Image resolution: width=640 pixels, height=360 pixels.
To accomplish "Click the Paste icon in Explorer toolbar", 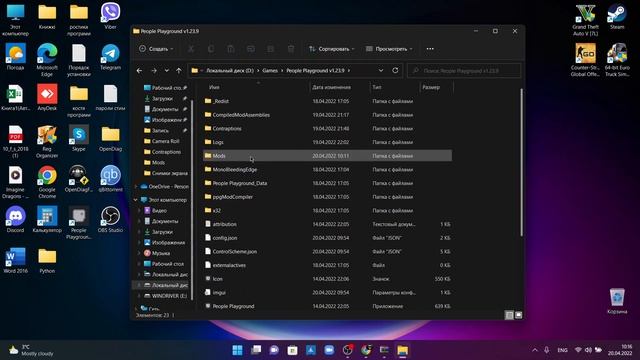I will 231,49.
